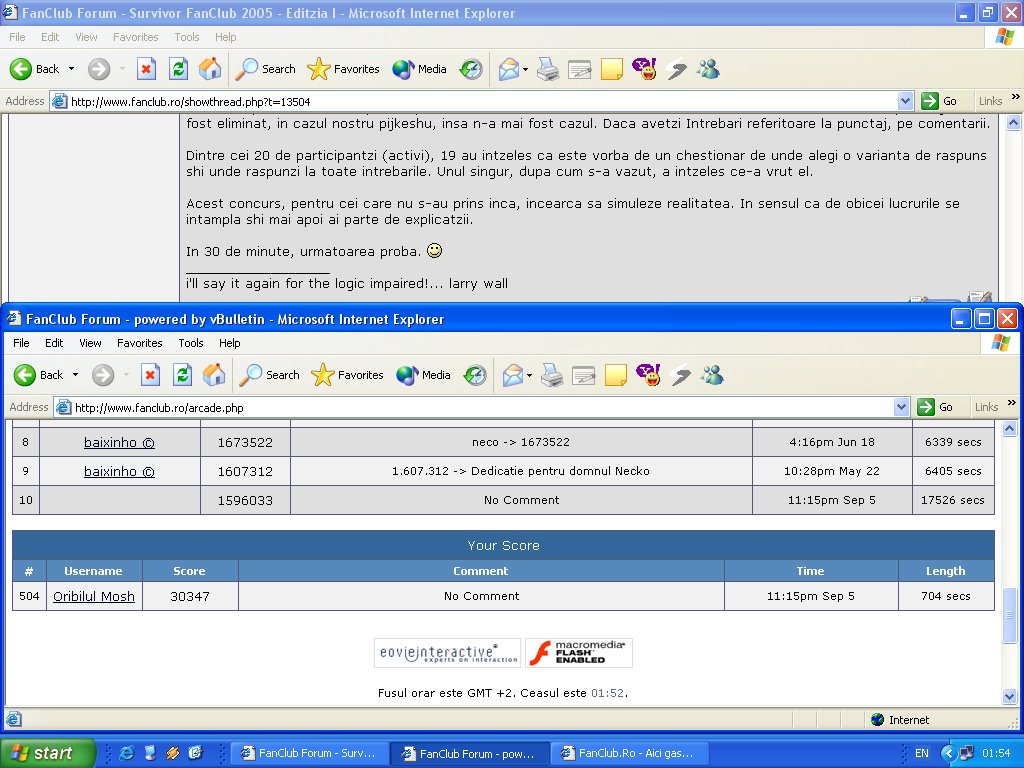1024x768 pixels.
Task: Go Home in Survivor FanClub window
Action: (210, 69)
